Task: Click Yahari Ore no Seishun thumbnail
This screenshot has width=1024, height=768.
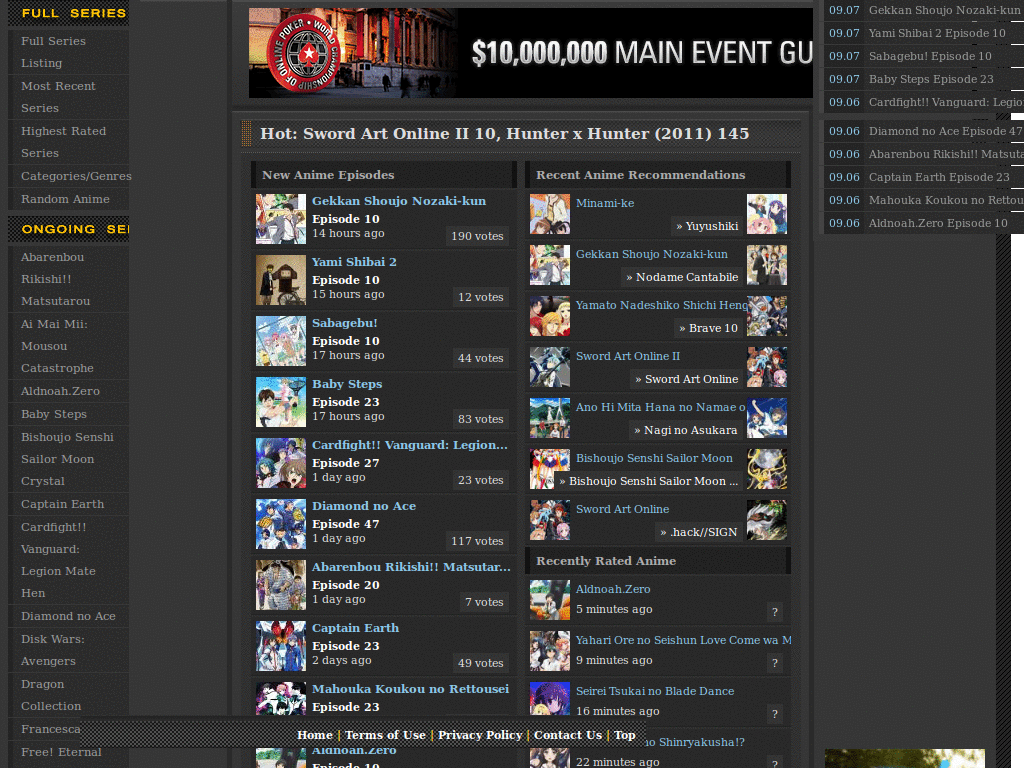Action: coord(550,651)
